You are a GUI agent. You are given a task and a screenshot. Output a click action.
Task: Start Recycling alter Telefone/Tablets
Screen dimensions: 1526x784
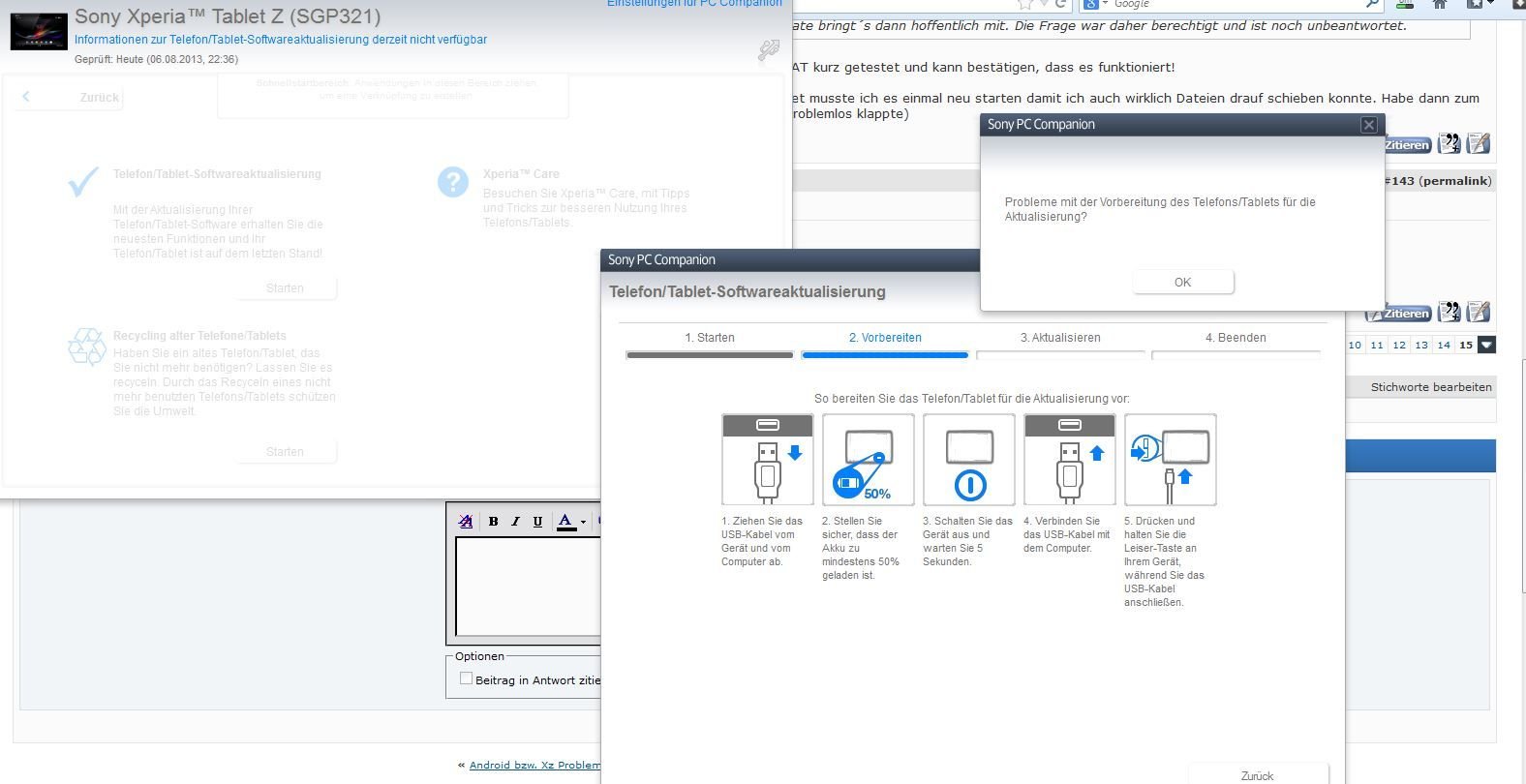[285, 451]
